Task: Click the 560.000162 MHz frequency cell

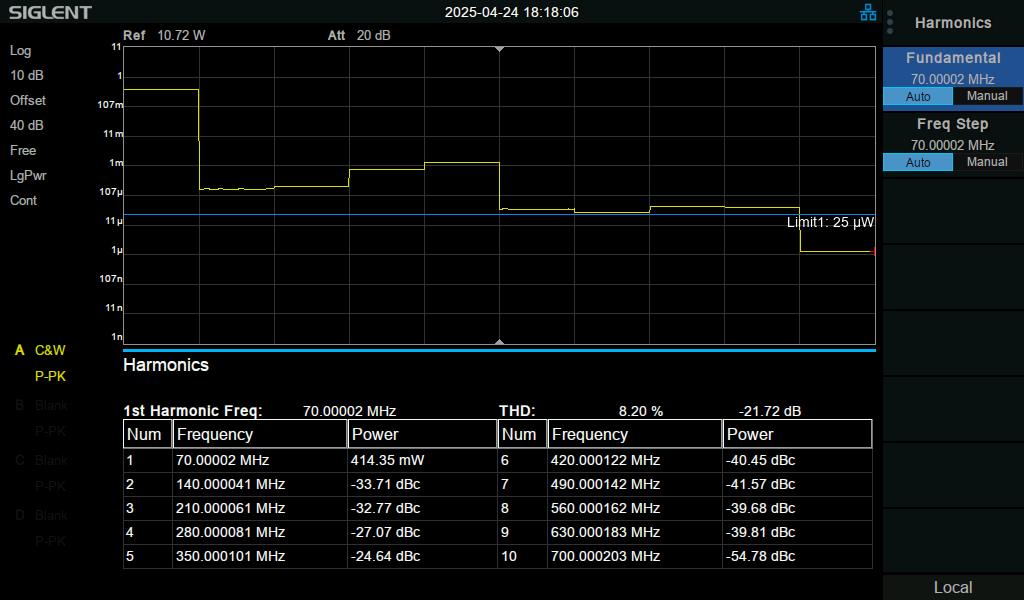Action: (x=635, y=509)
